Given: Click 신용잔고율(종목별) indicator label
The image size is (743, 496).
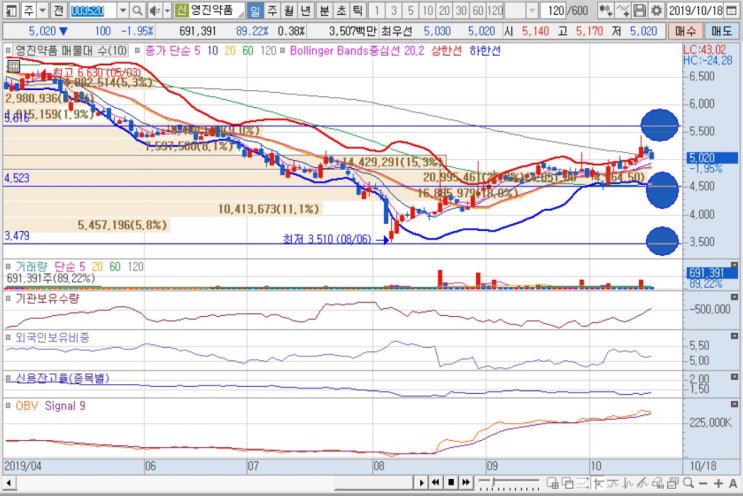Looking at the screenshot, I should tap(62, 378).
